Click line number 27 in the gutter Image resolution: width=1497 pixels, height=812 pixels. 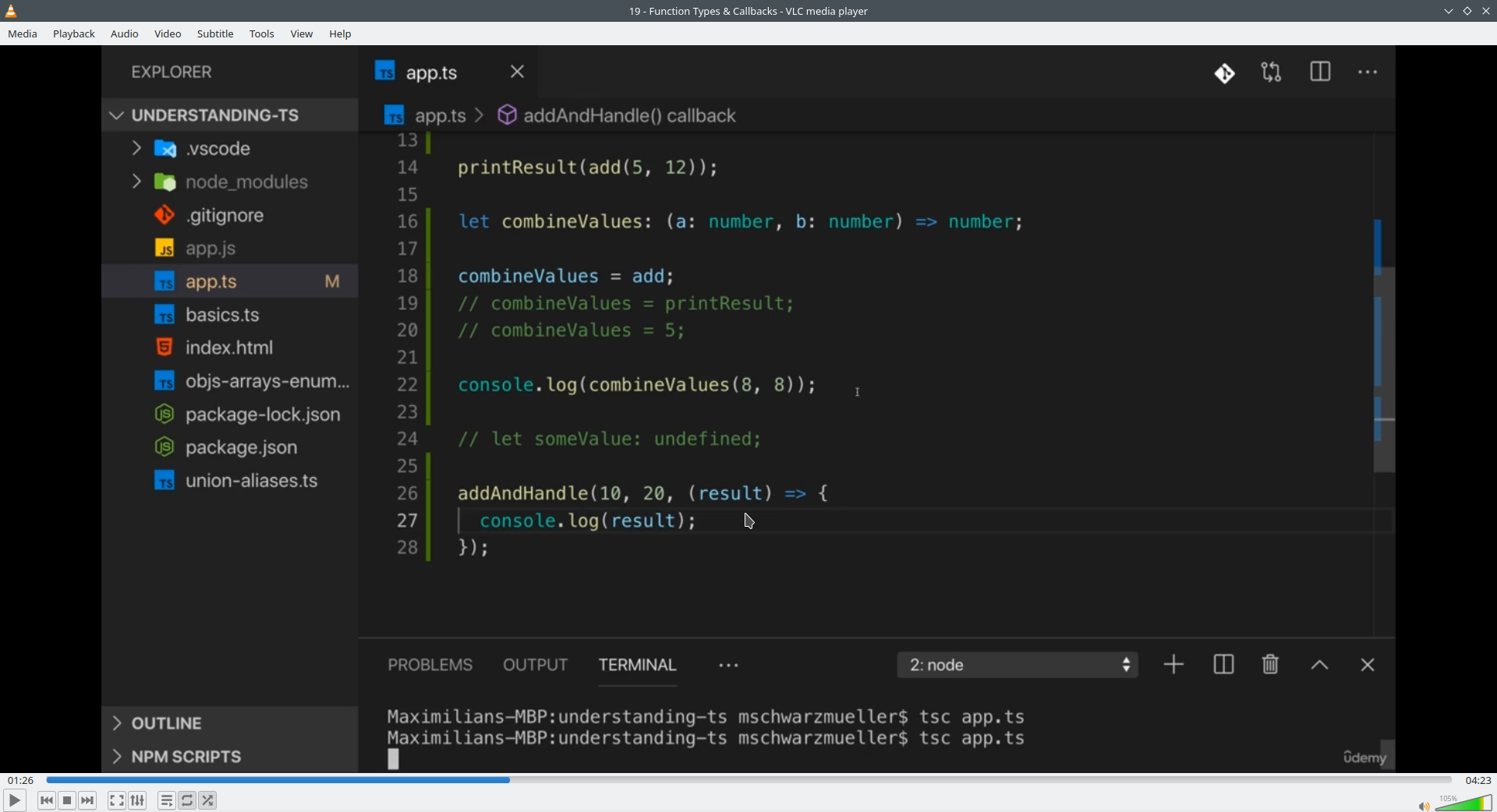pyautogui.click(x=407, y=521)
